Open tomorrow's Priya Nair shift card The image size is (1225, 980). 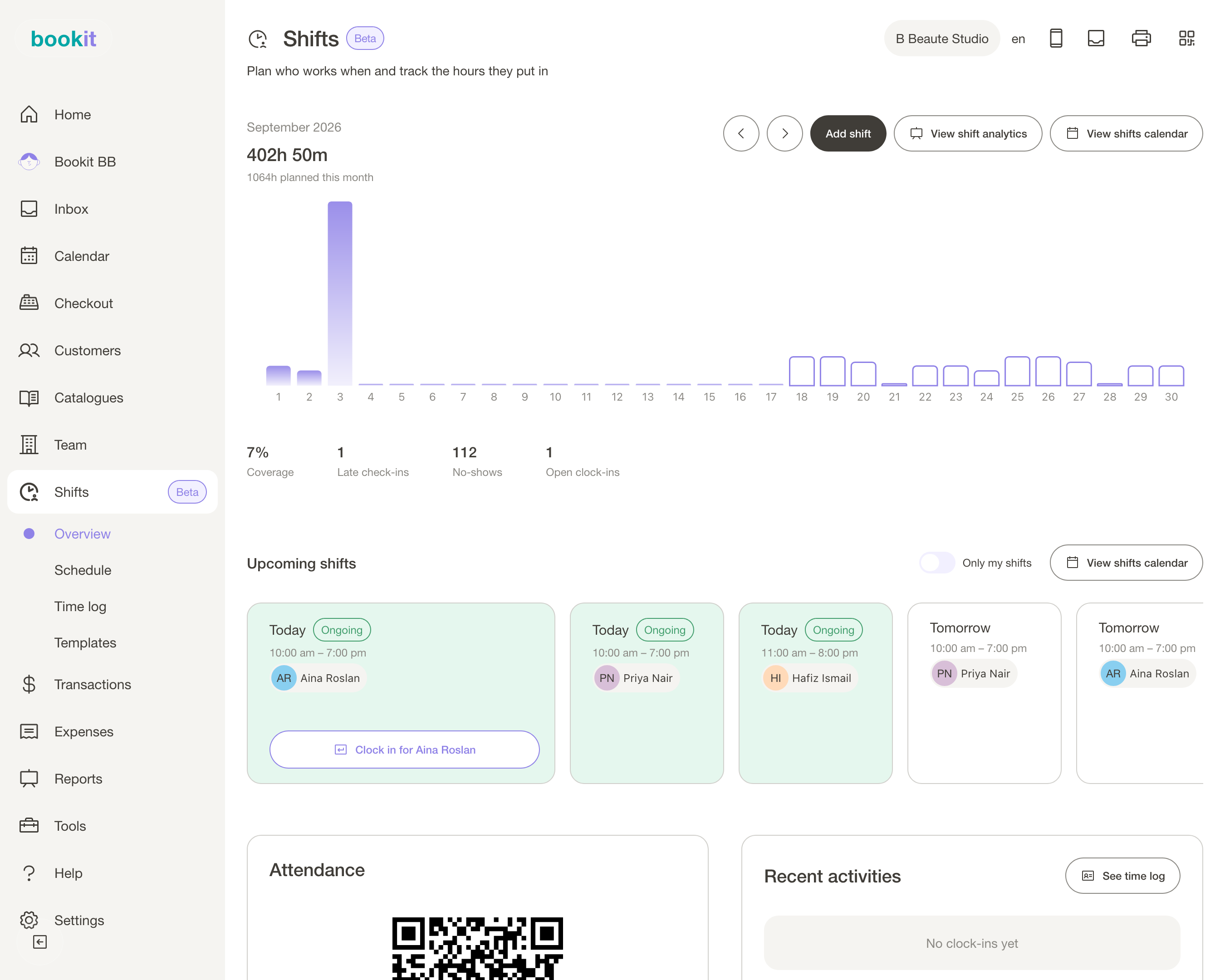coord(984,693)
